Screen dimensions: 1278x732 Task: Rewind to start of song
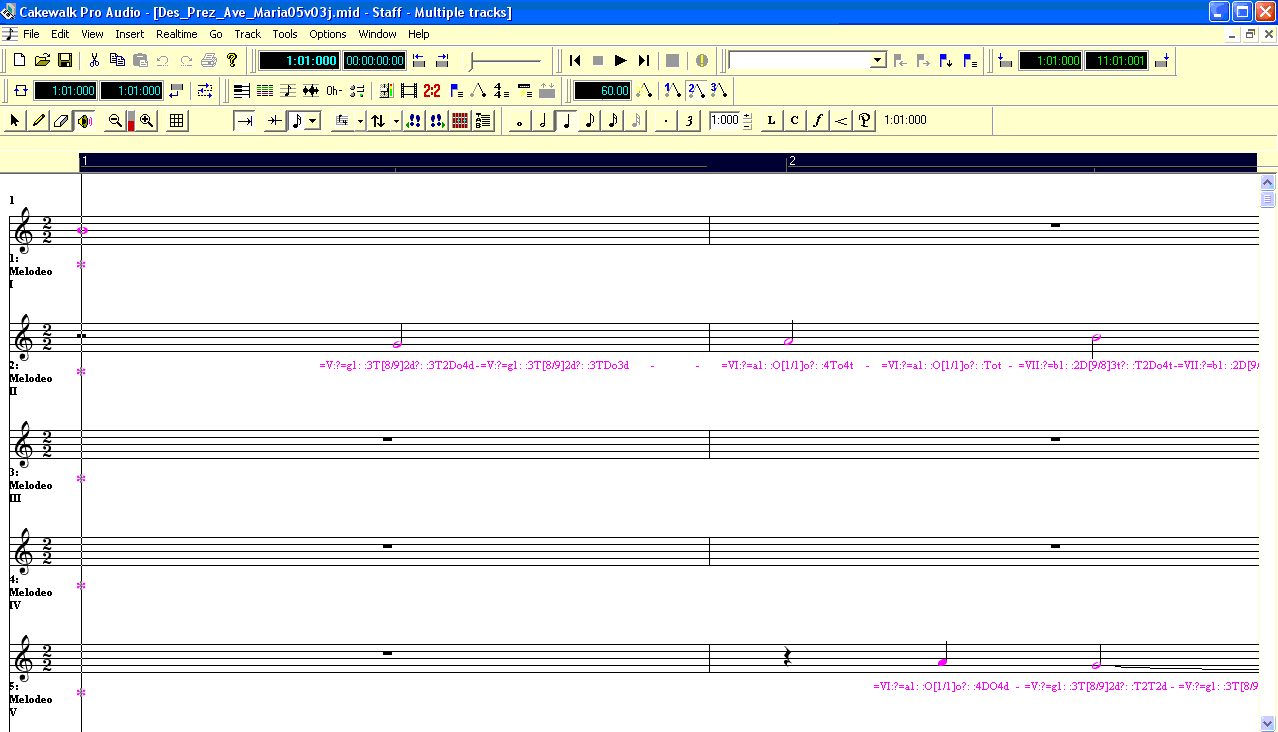(575, 60)
